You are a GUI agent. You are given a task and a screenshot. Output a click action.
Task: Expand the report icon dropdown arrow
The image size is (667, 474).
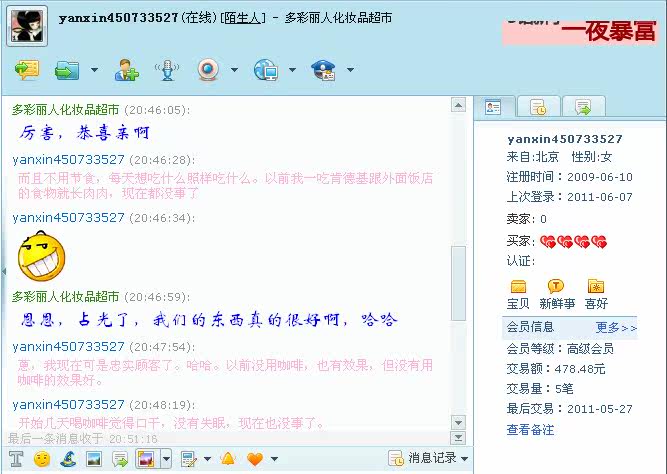350,70
